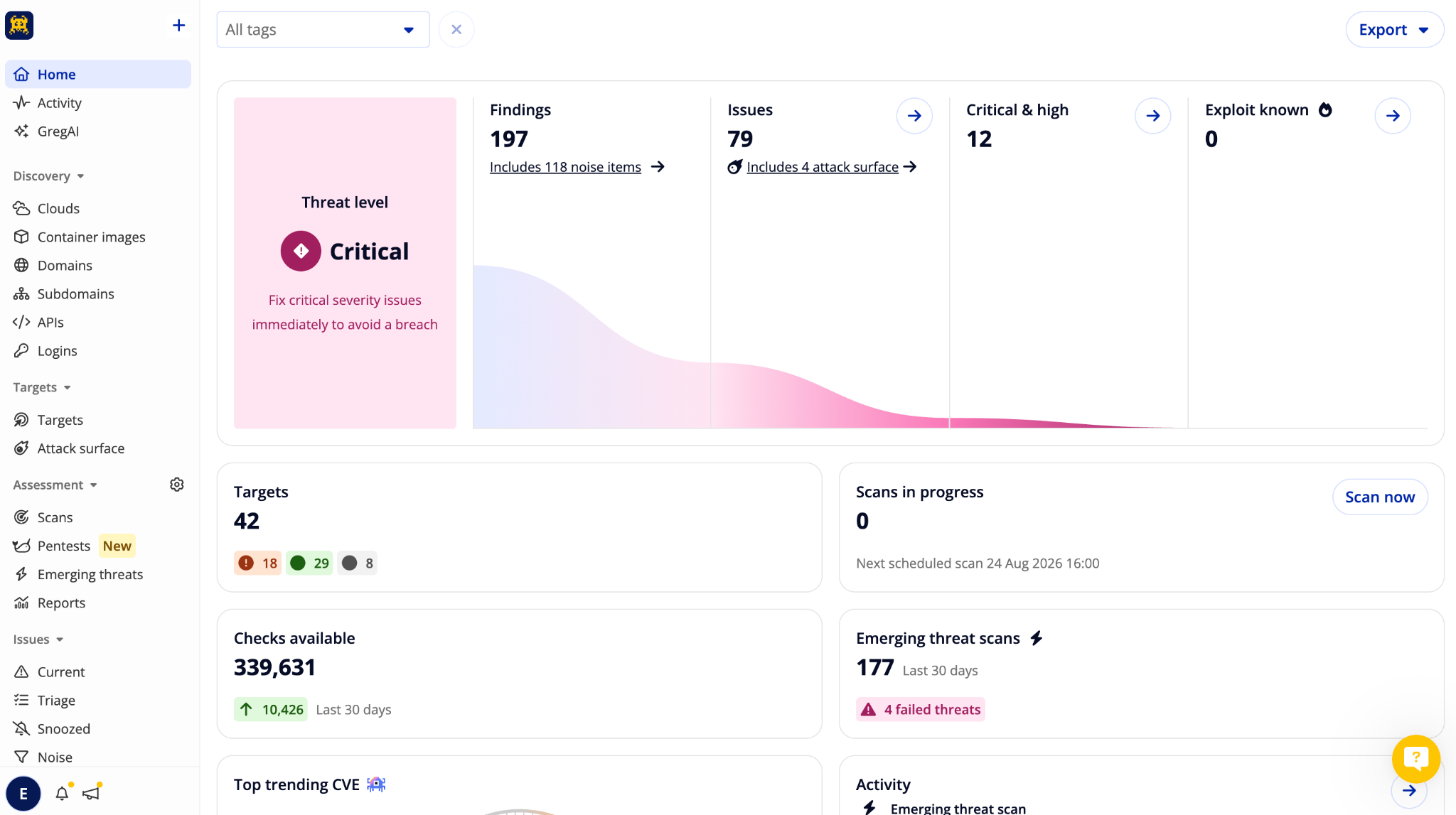The height and width of the screenshot is (815, 1456).
Task: Open user profile avatar E
Action: tap(23, 794)
